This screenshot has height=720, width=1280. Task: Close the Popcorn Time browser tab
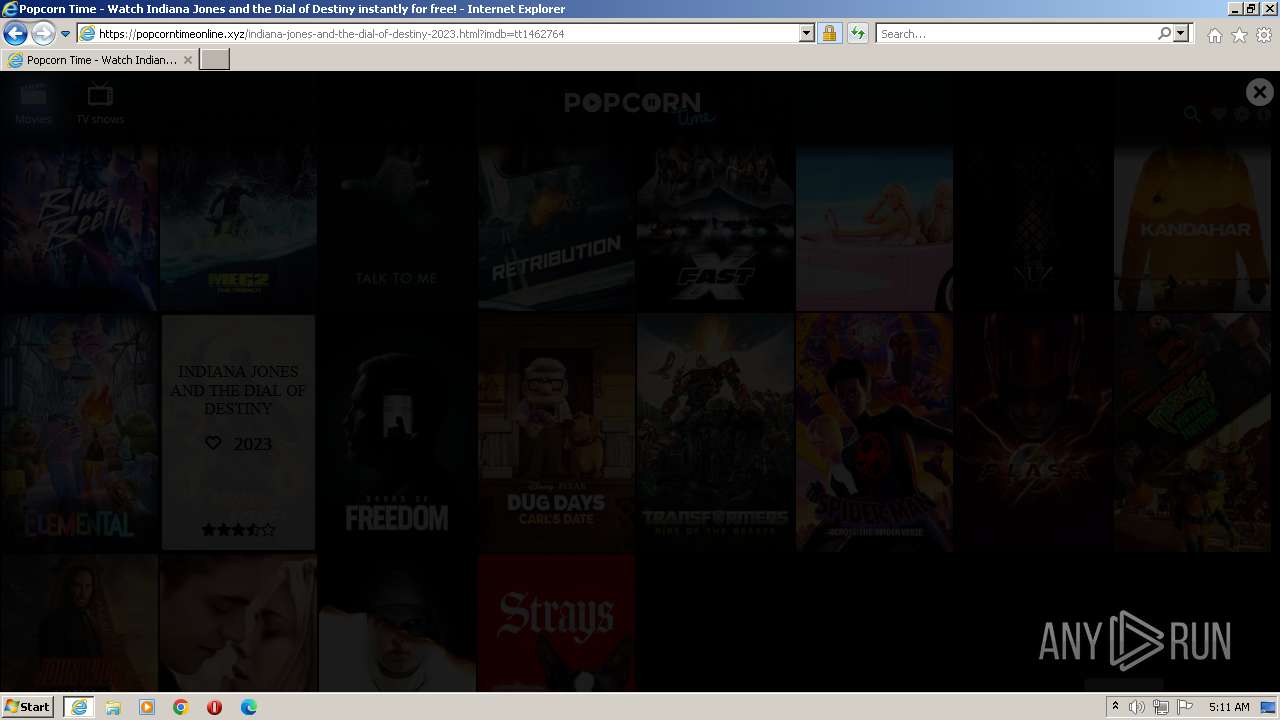[x=188, y=60]
